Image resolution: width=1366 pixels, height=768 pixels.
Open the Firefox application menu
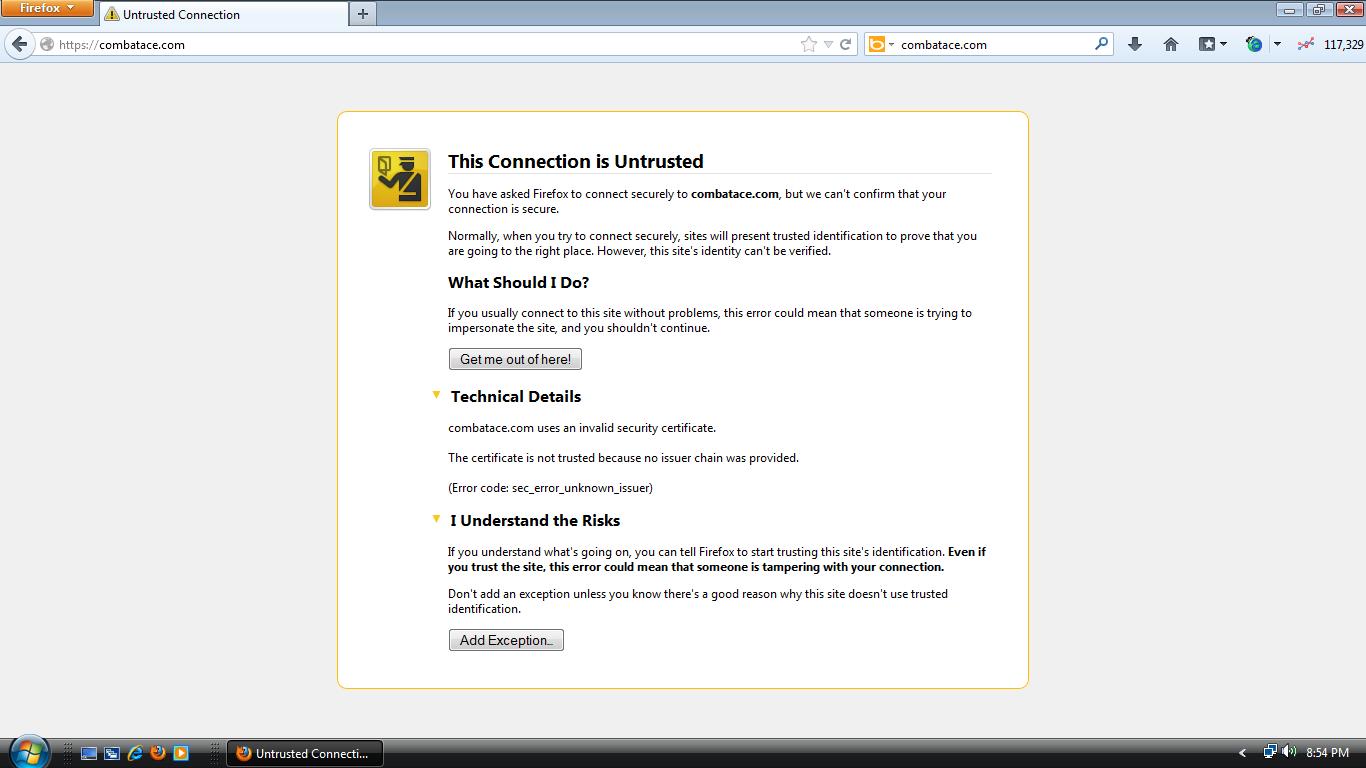click(47, 8)
